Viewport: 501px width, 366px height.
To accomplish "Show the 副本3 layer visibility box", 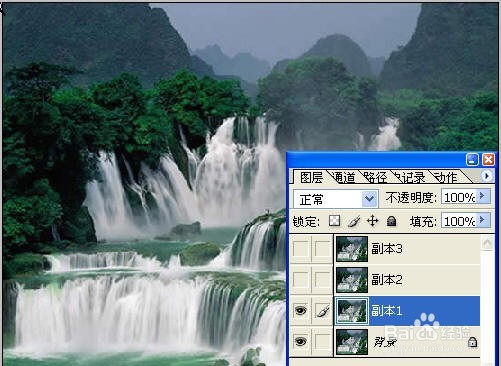I will click(300, 249).
